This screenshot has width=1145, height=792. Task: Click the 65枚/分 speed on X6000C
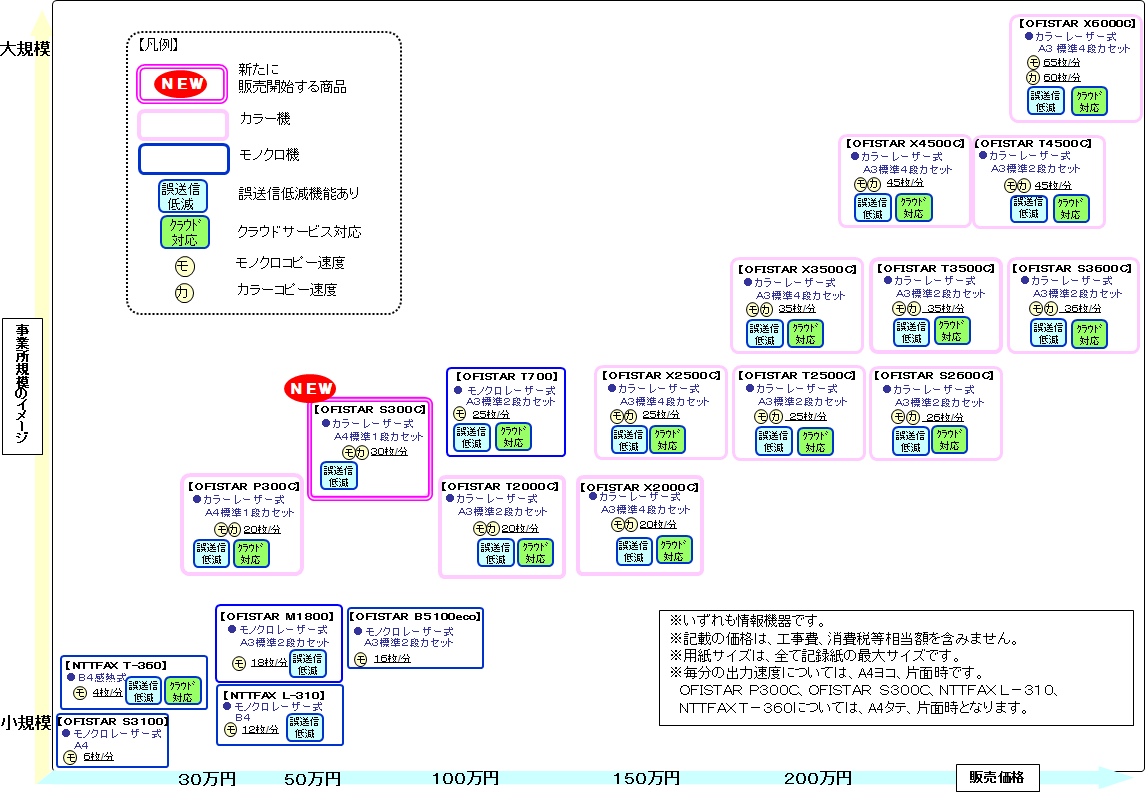pyautogui.click(x=1062, y=63)
